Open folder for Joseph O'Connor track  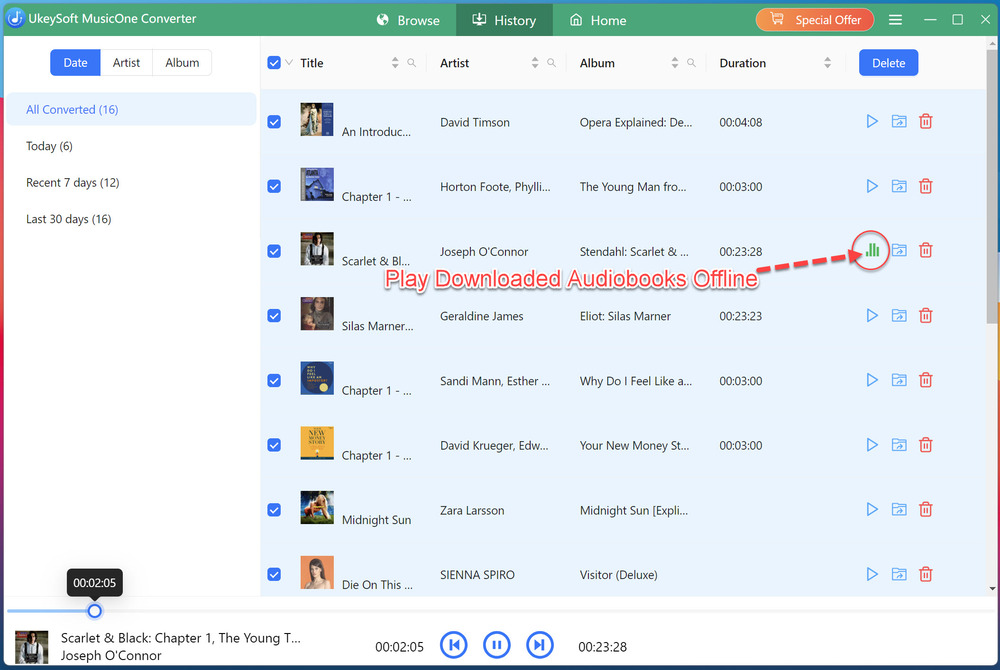click(899, 251)
